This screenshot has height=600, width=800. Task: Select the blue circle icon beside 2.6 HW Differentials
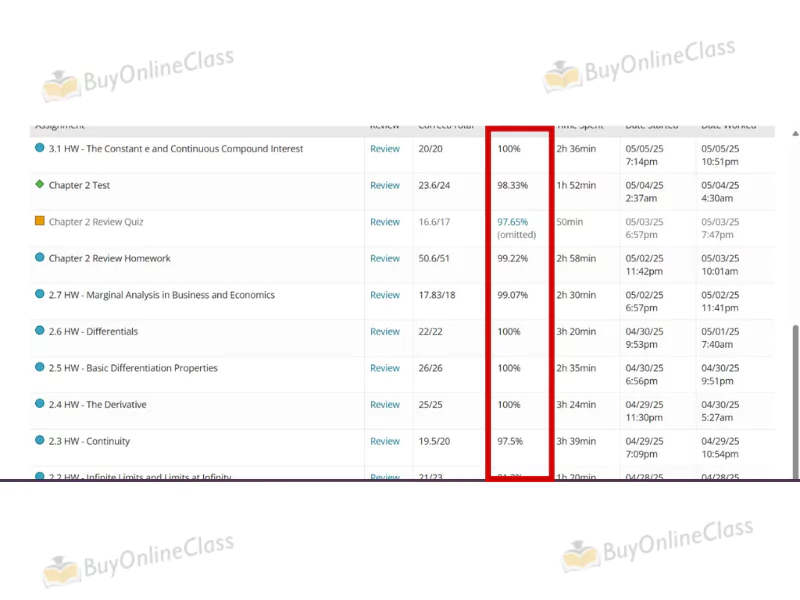(x=40, y=331)
